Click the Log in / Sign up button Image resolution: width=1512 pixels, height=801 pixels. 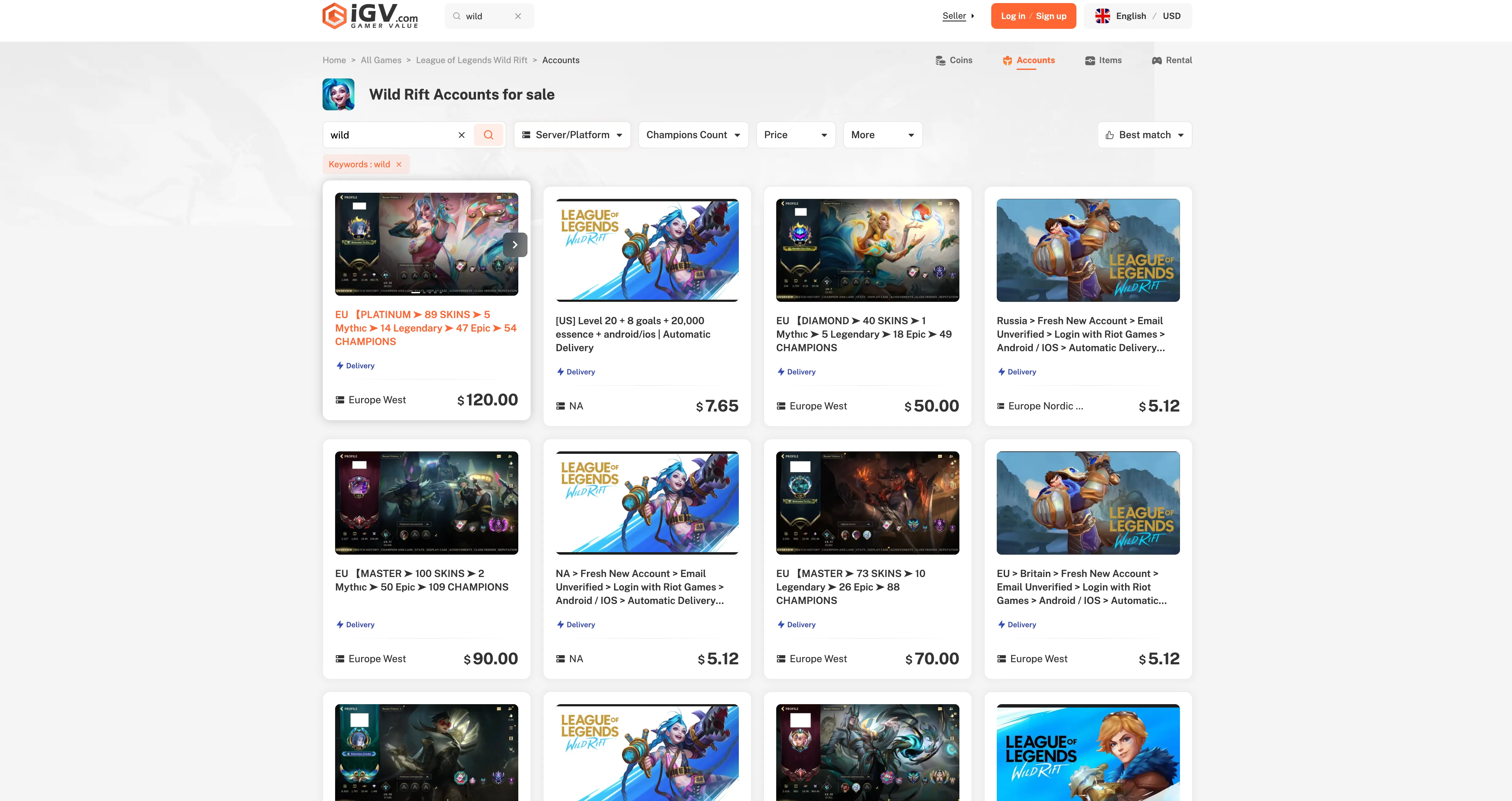coord(1033,16)
